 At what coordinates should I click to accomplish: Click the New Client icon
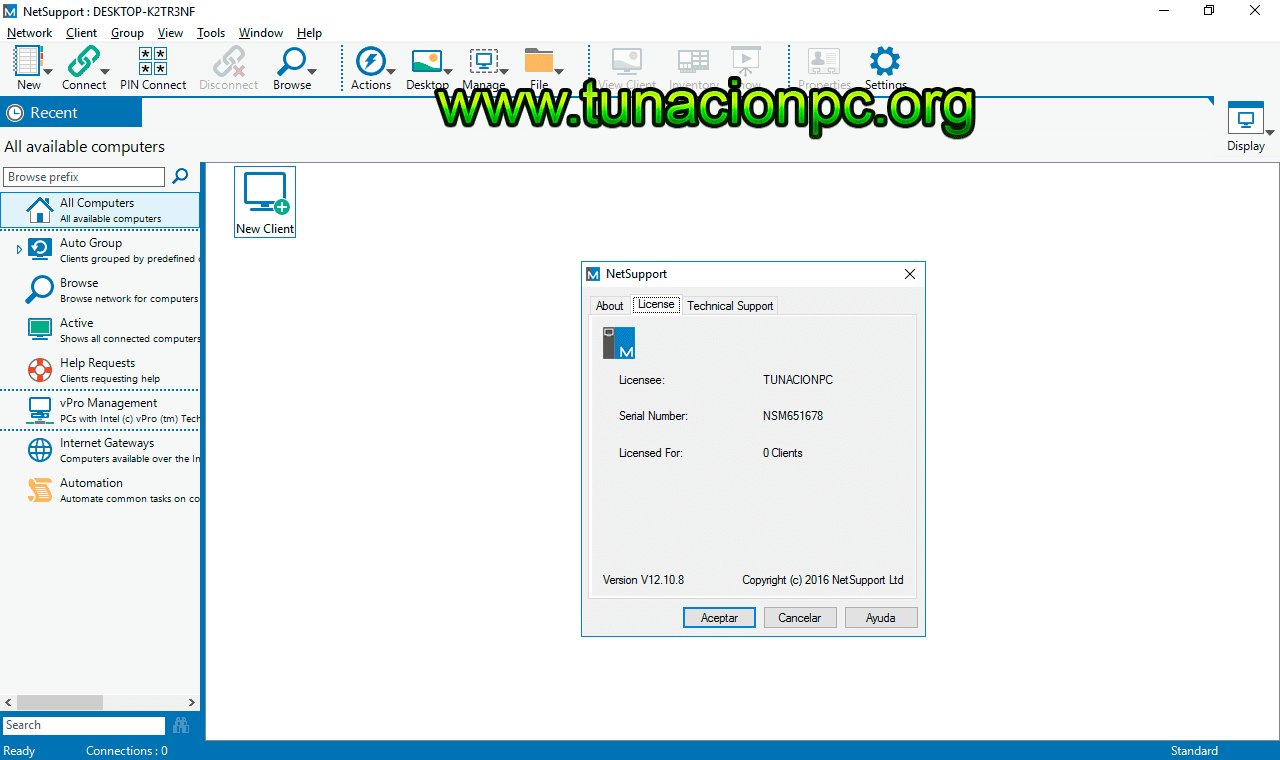[265, 201]
